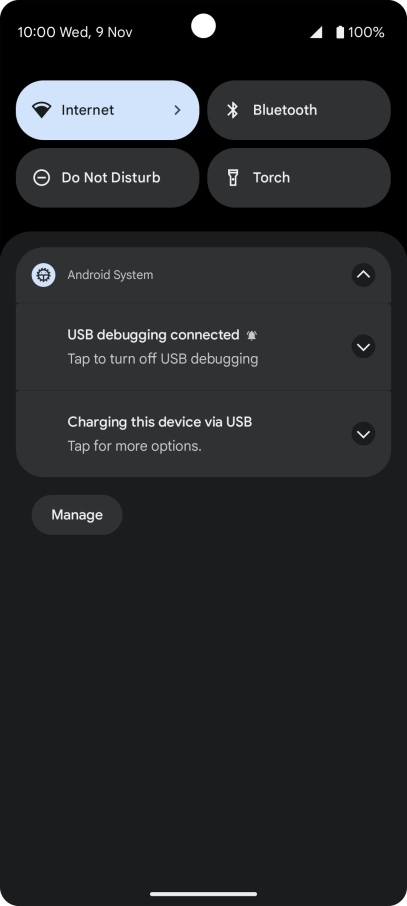Tap the home gesture bar at bottom
Viewport: 407px width, 906px height.
204,894
